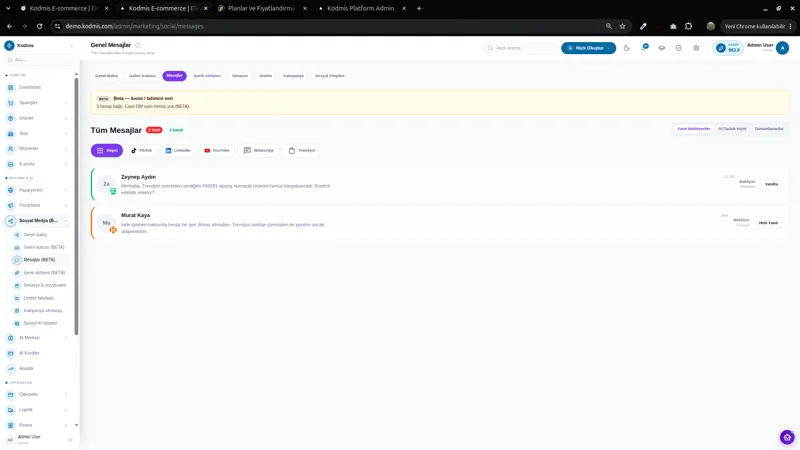Click the E-posta mail icon
This screenshot has width=800, height=450.
11,164
